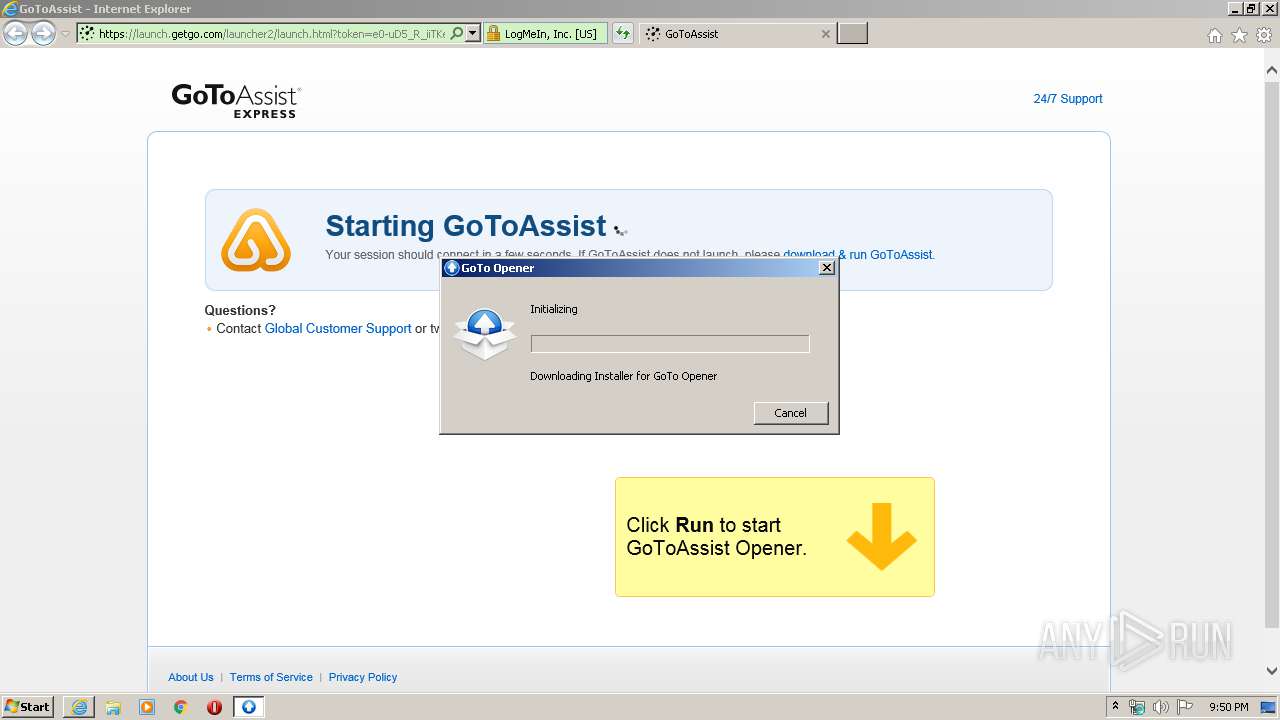Open the browser Tools gear icon
The width and height of the screenshot is (1280, 720).
(1264, 35)
